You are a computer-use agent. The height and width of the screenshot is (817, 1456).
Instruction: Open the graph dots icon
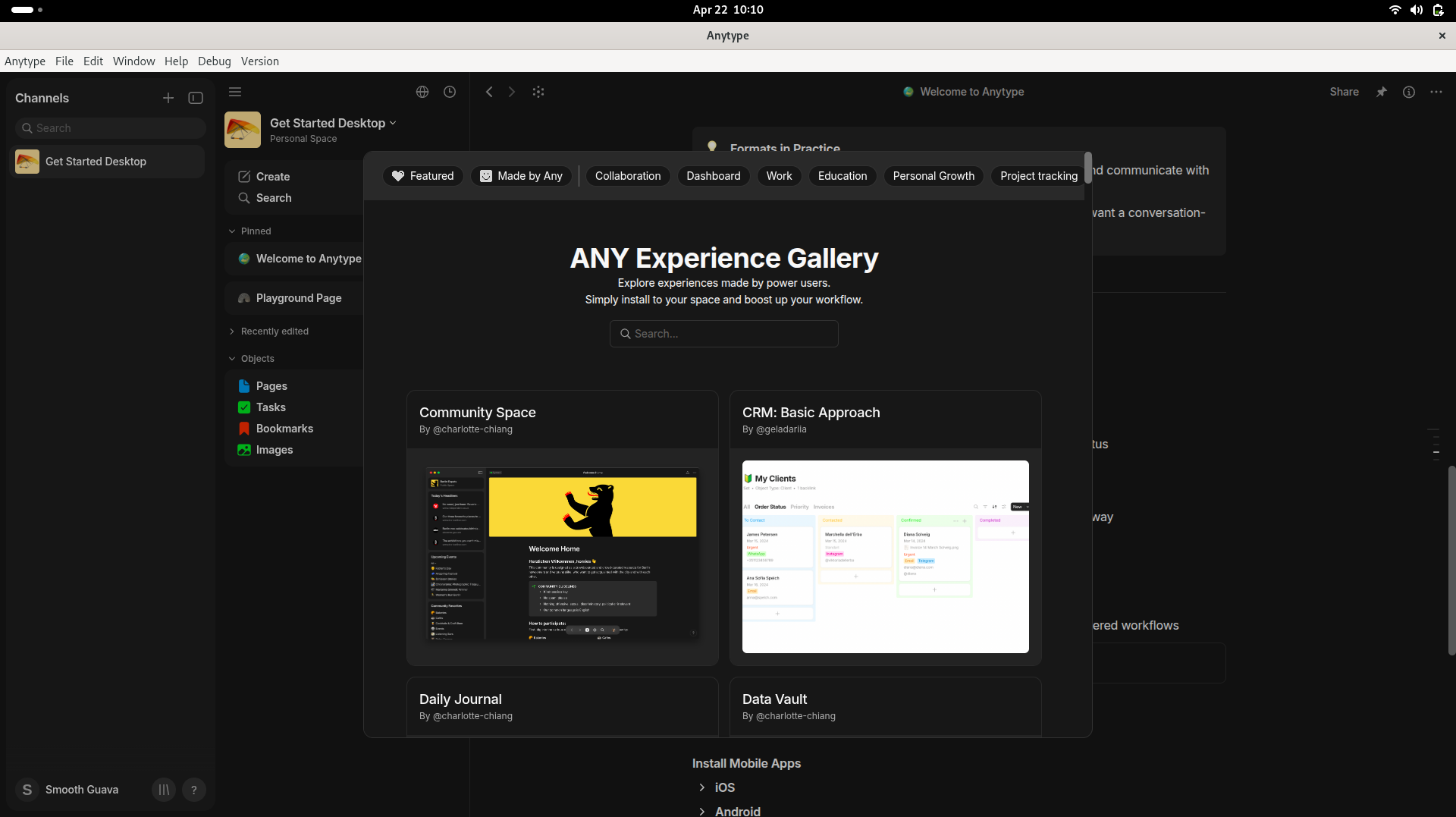click(538, 92)
